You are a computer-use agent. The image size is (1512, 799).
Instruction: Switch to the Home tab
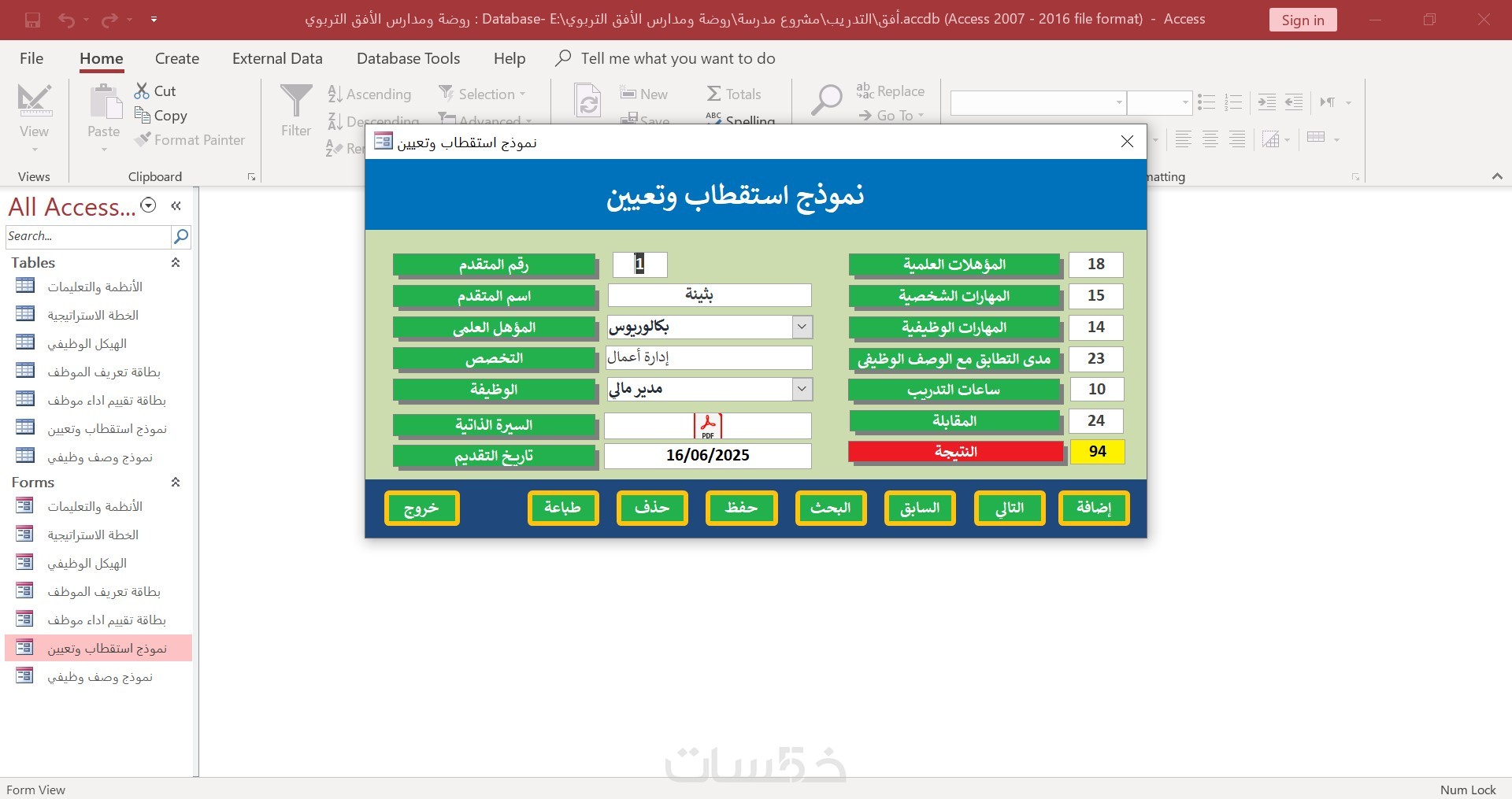click(102, 58)
